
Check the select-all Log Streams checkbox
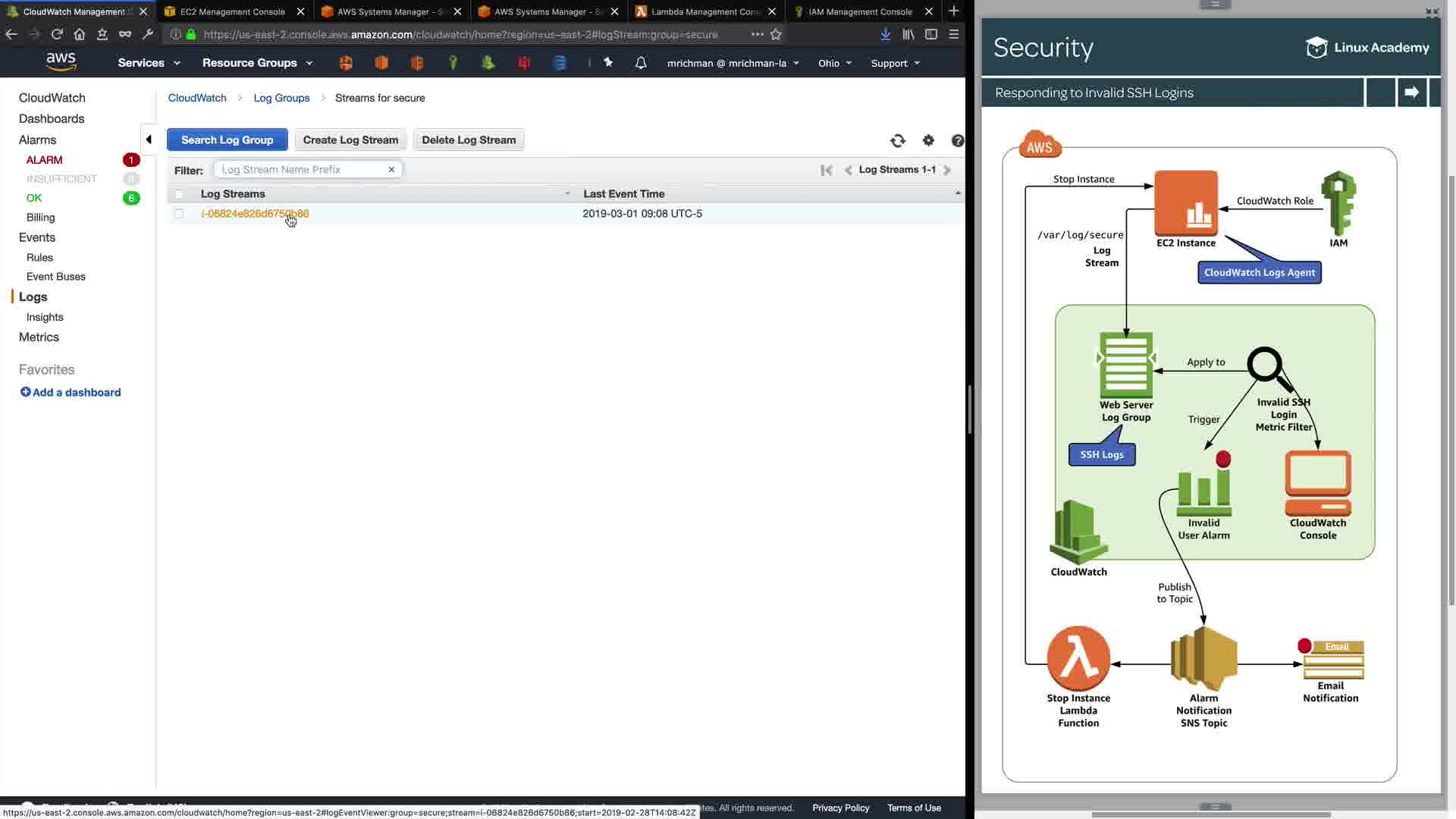(x=179, y=194)
